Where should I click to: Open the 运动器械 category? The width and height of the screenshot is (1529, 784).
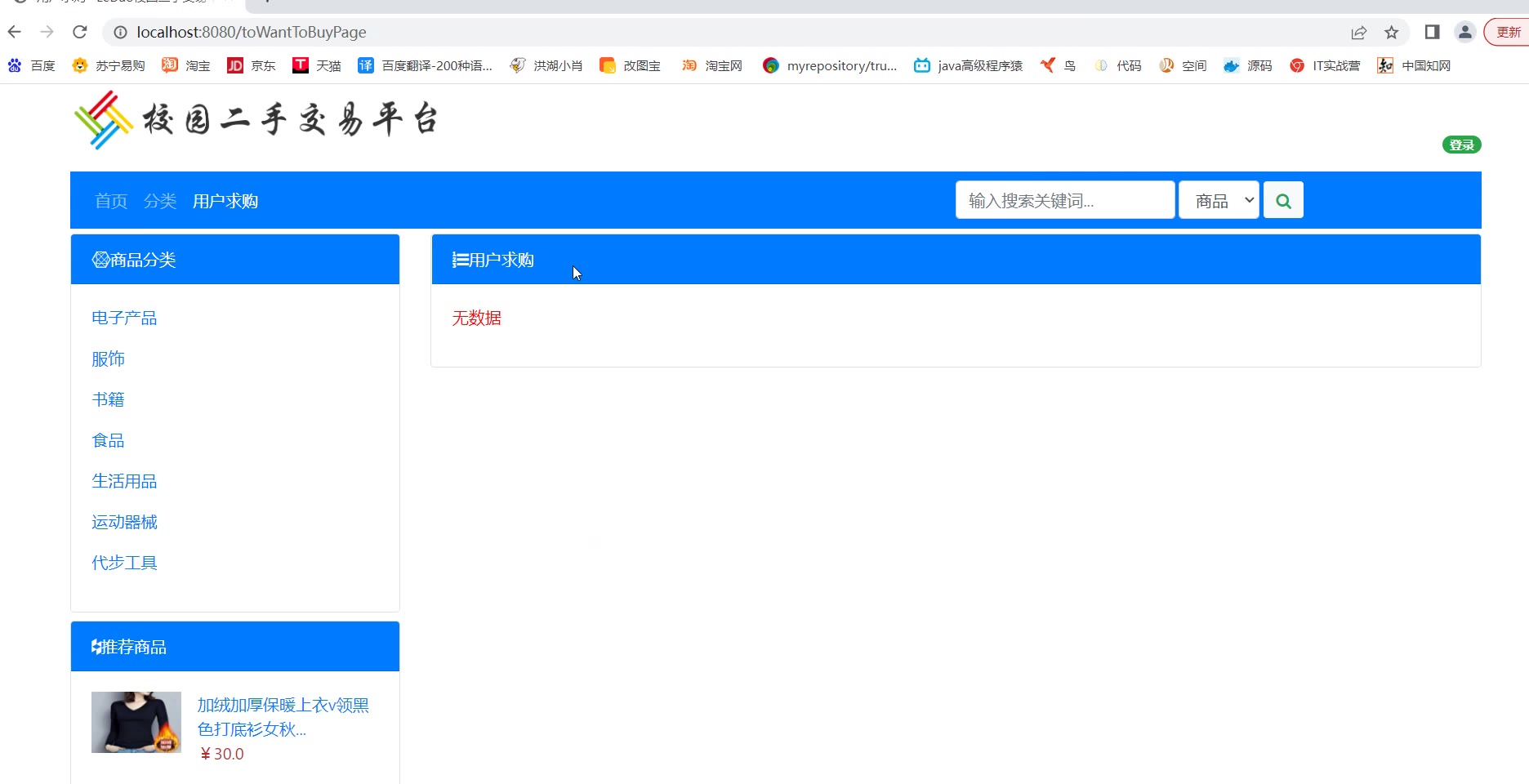click(x=124, y=522)
